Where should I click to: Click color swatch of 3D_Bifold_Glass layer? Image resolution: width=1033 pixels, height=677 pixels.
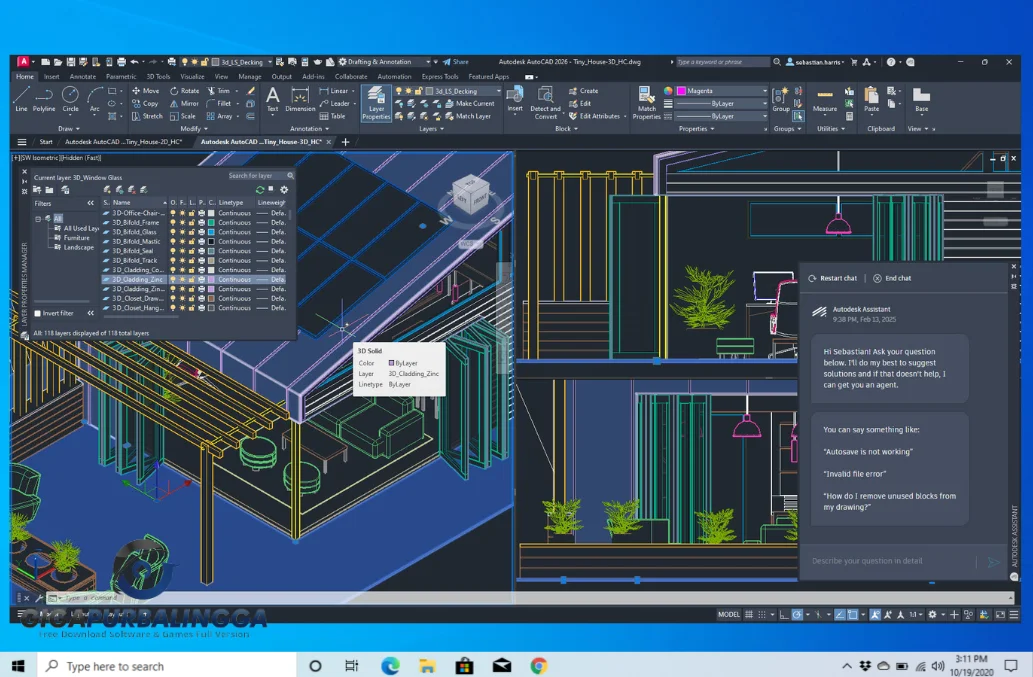(211, 232)
